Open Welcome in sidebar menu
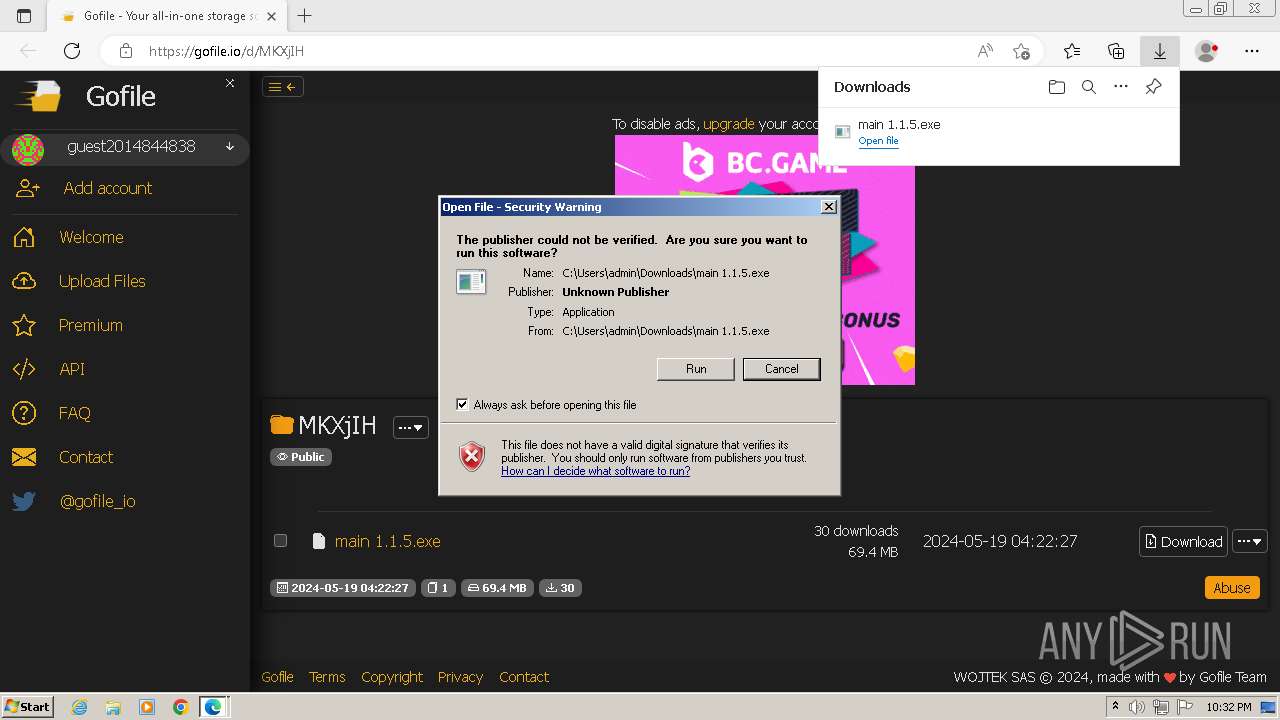 pyautogui.click(x=91, y=237)
